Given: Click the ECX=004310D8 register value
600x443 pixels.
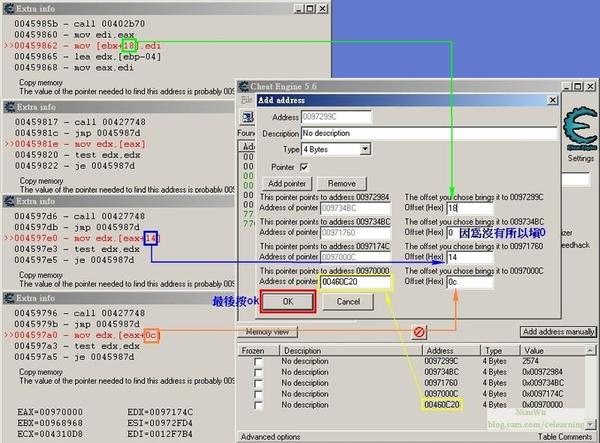Looking at the screenshot, I should (x=50, y=434).
